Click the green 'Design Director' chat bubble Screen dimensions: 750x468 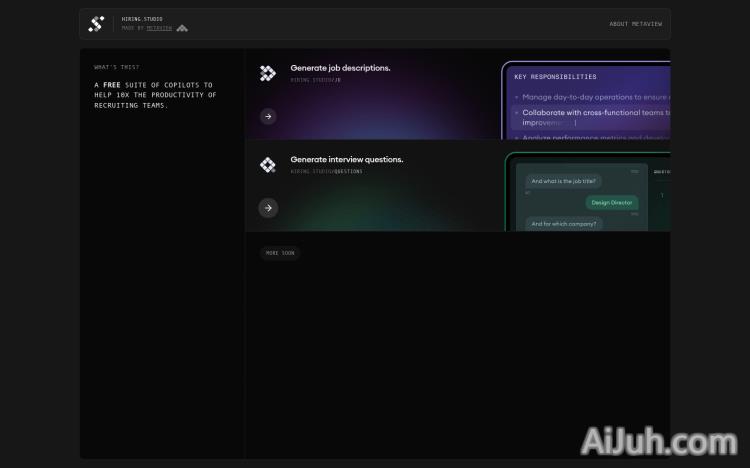[x=611, y=202]
